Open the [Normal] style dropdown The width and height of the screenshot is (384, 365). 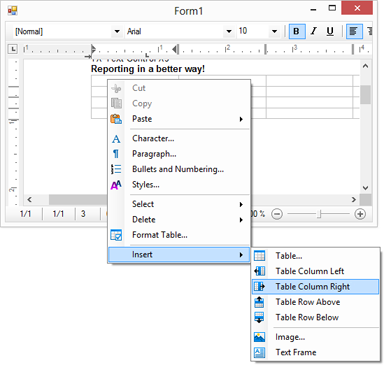coord(117,32)
